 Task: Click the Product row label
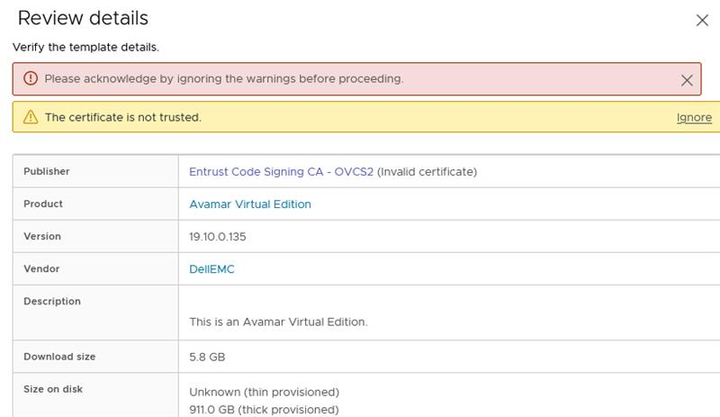[x=43, y=204]
